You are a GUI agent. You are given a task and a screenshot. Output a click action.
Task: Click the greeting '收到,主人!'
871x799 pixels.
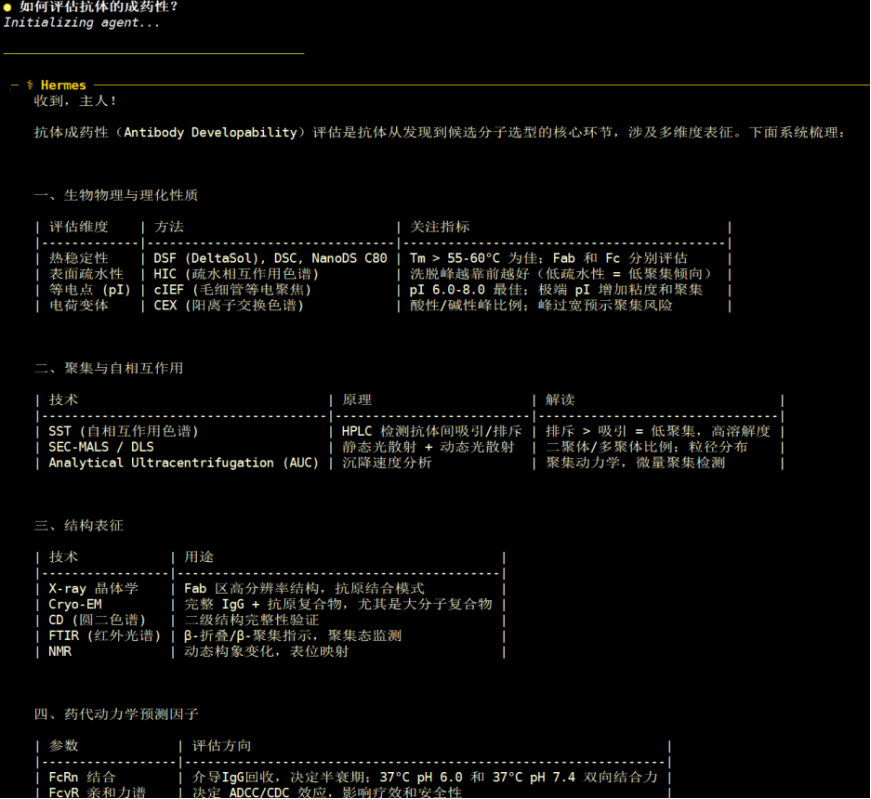coord(75,101)
